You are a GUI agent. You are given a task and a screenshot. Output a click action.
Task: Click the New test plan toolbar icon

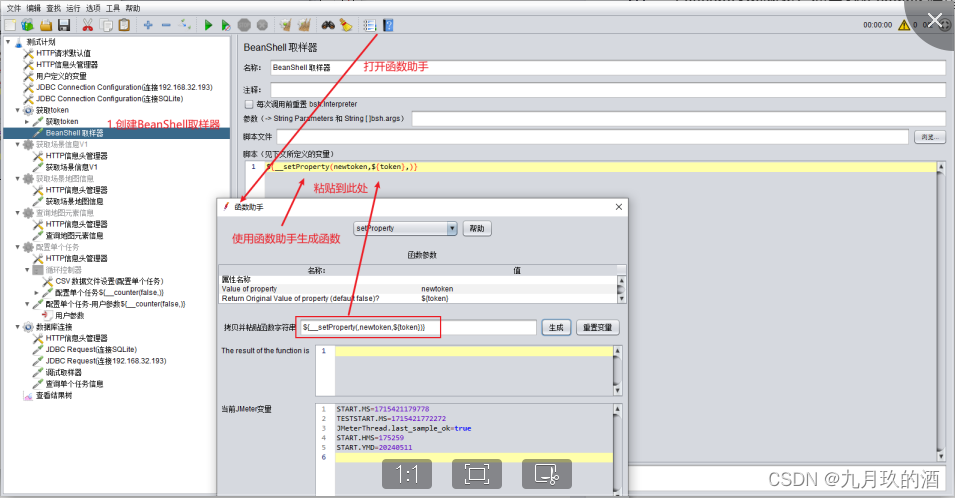point(10,25)
